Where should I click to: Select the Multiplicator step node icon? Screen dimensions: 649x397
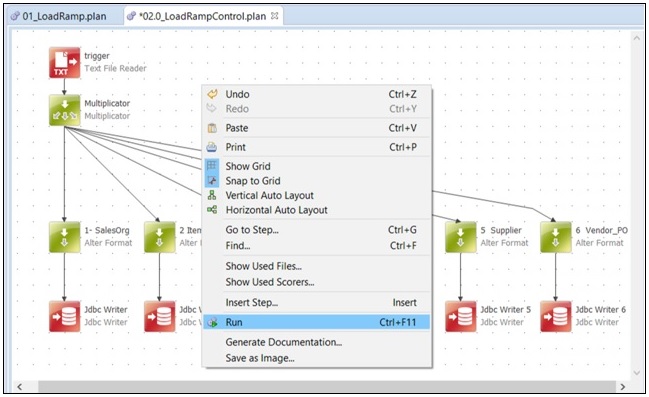tap(65, 110)
